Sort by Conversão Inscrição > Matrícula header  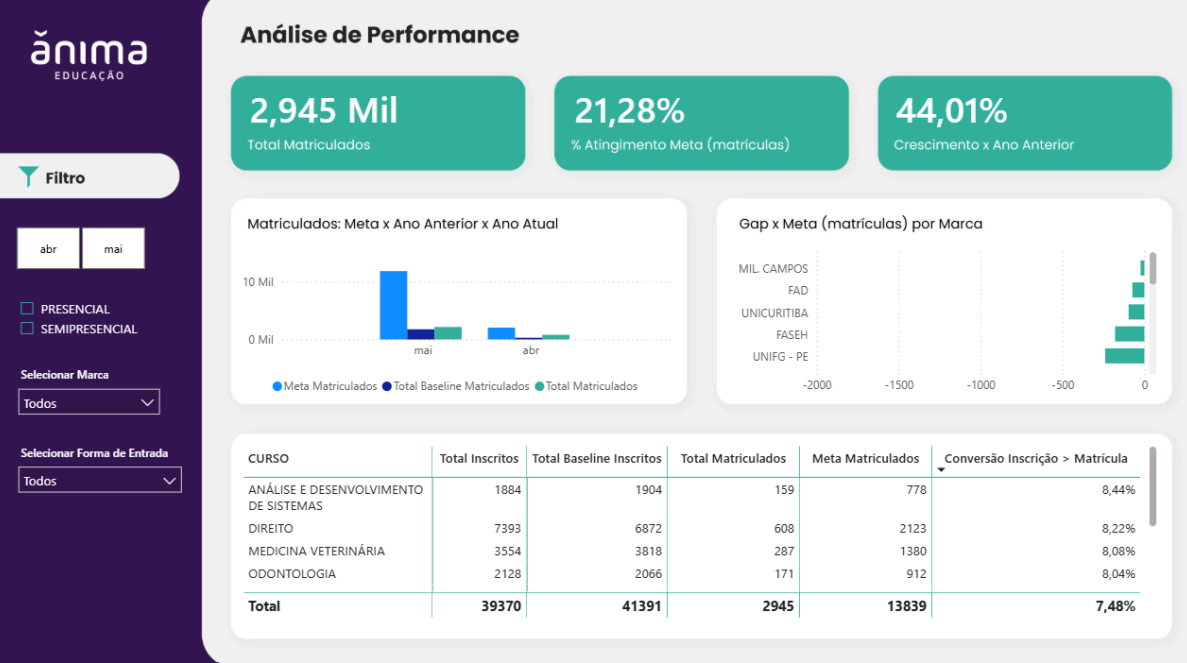pos(1036,459)
